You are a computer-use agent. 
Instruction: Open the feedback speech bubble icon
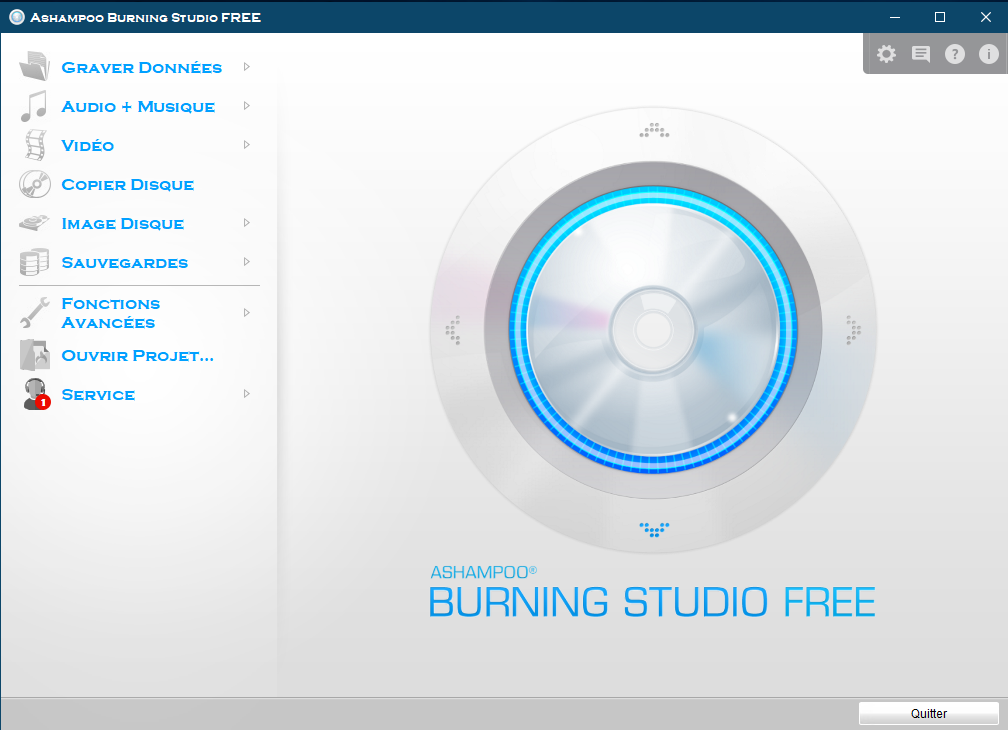(x=921, y=54)
